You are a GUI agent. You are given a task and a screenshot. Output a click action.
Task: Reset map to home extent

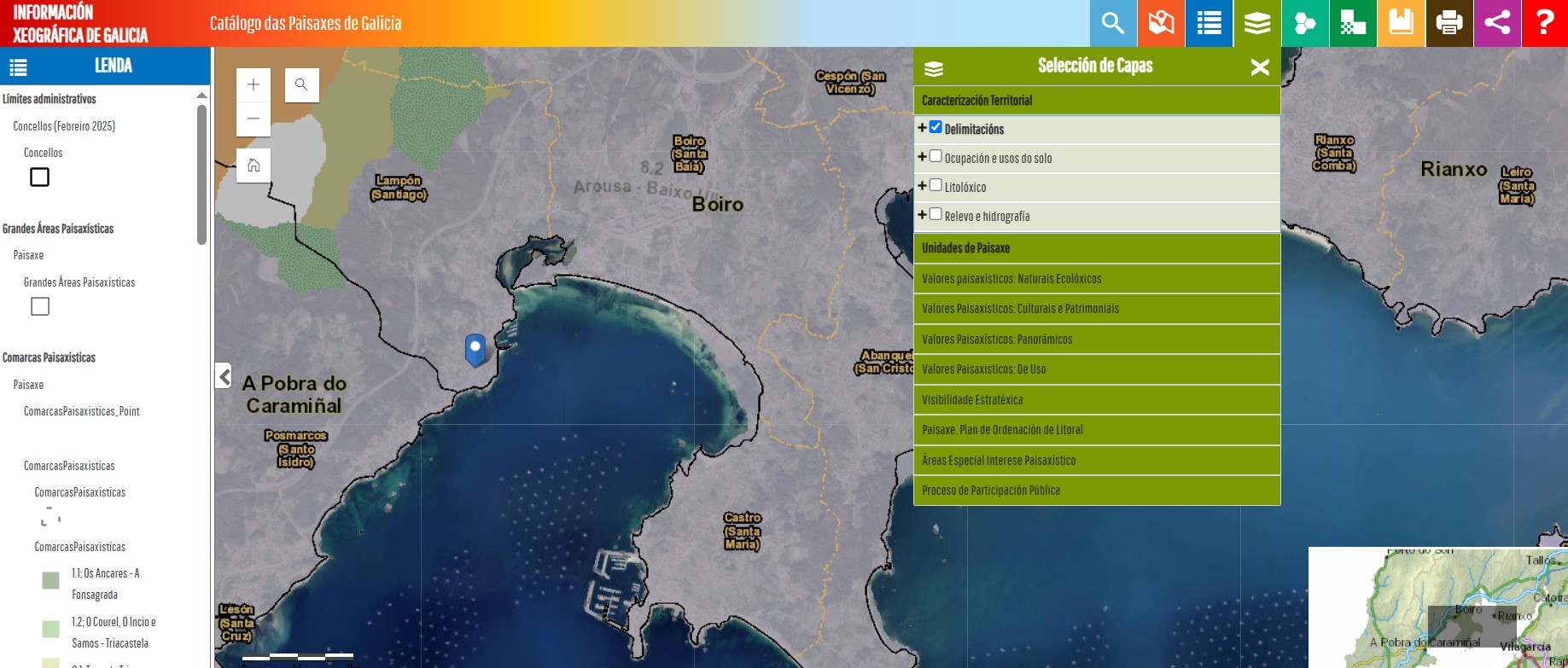254,166
